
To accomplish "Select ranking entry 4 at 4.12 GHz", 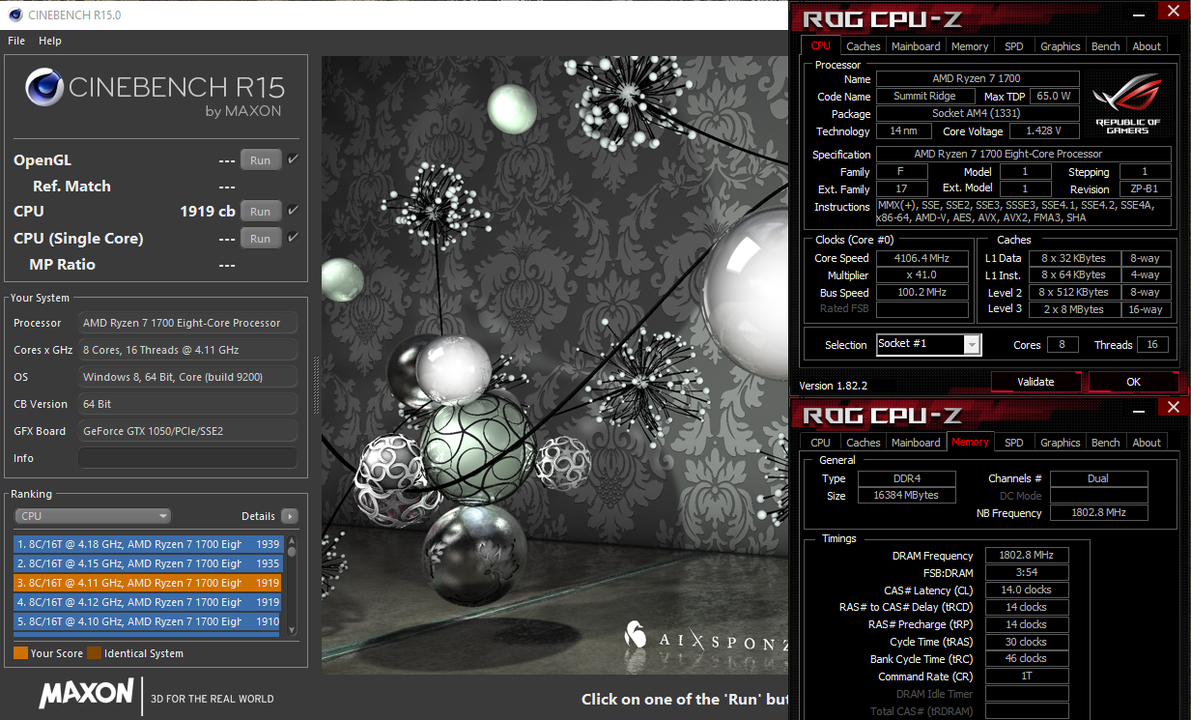I will point(148,602).
